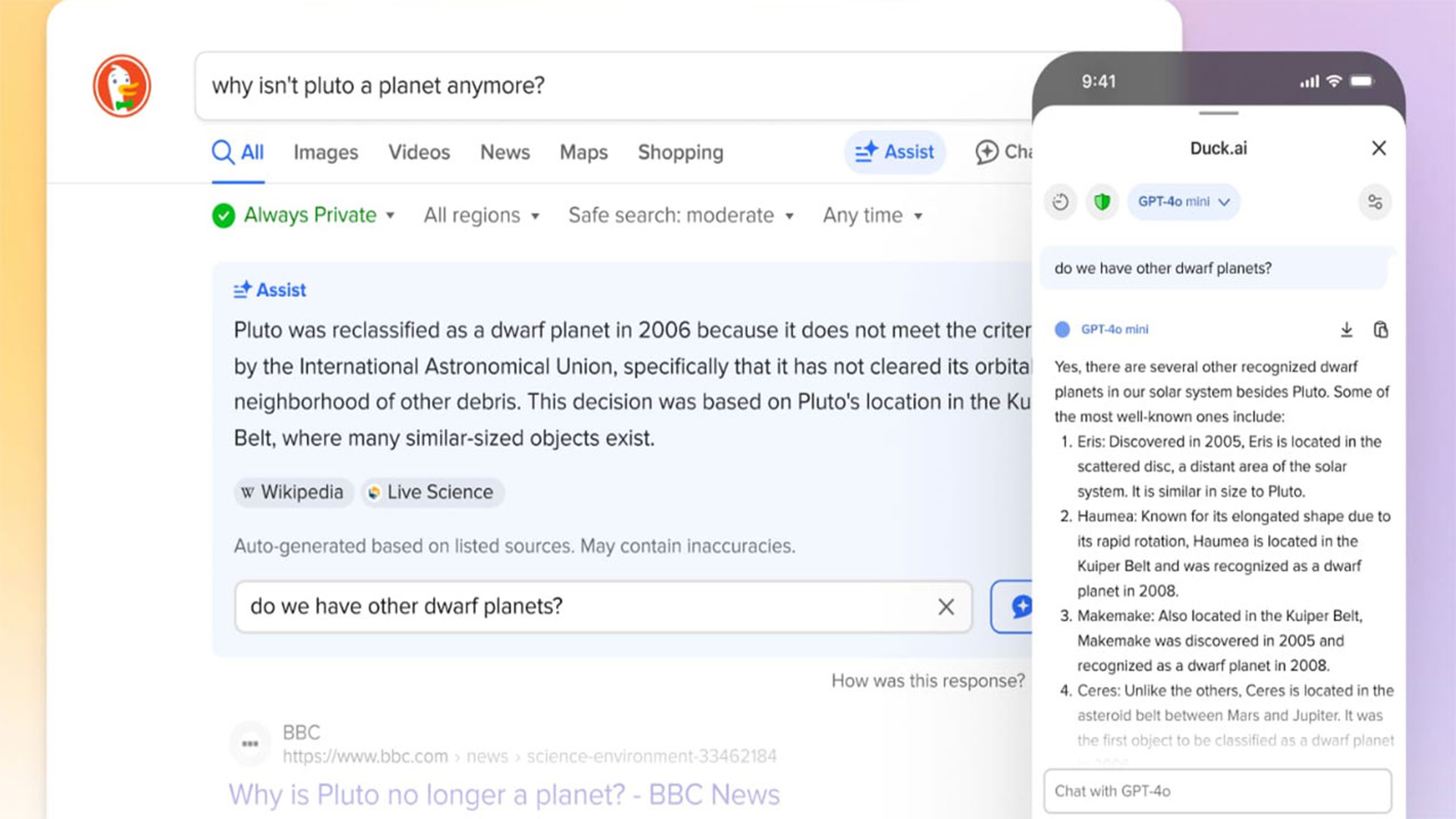Click the blue GPT-4o mini avatar dot
1456x819 pixels.
[x=1062, y=329]
